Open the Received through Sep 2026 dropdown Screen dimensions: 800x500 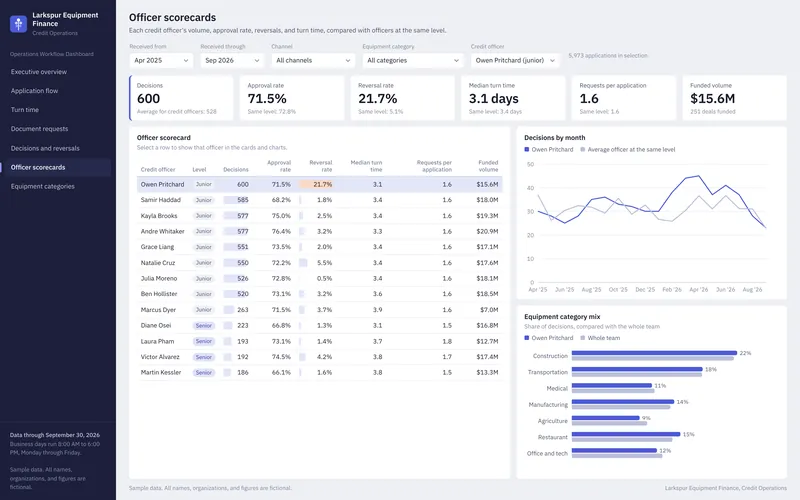[x=232, y=60]
